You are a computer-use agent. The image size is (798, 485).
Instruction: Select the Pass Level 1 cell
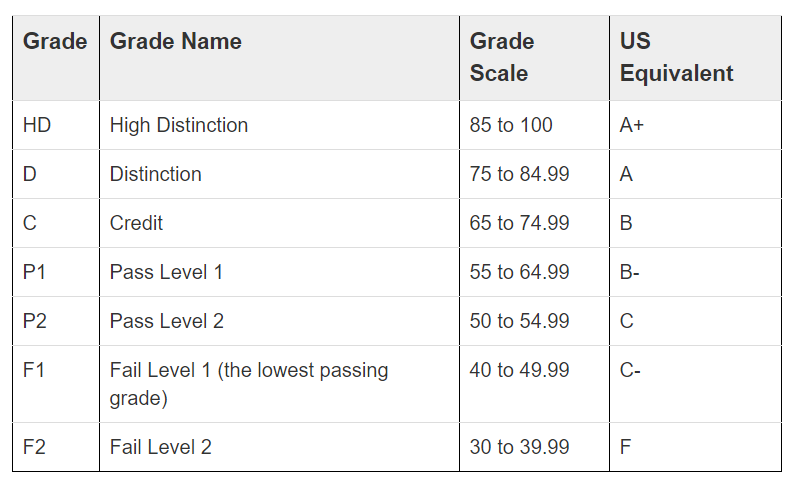click(x=166, y=272)
